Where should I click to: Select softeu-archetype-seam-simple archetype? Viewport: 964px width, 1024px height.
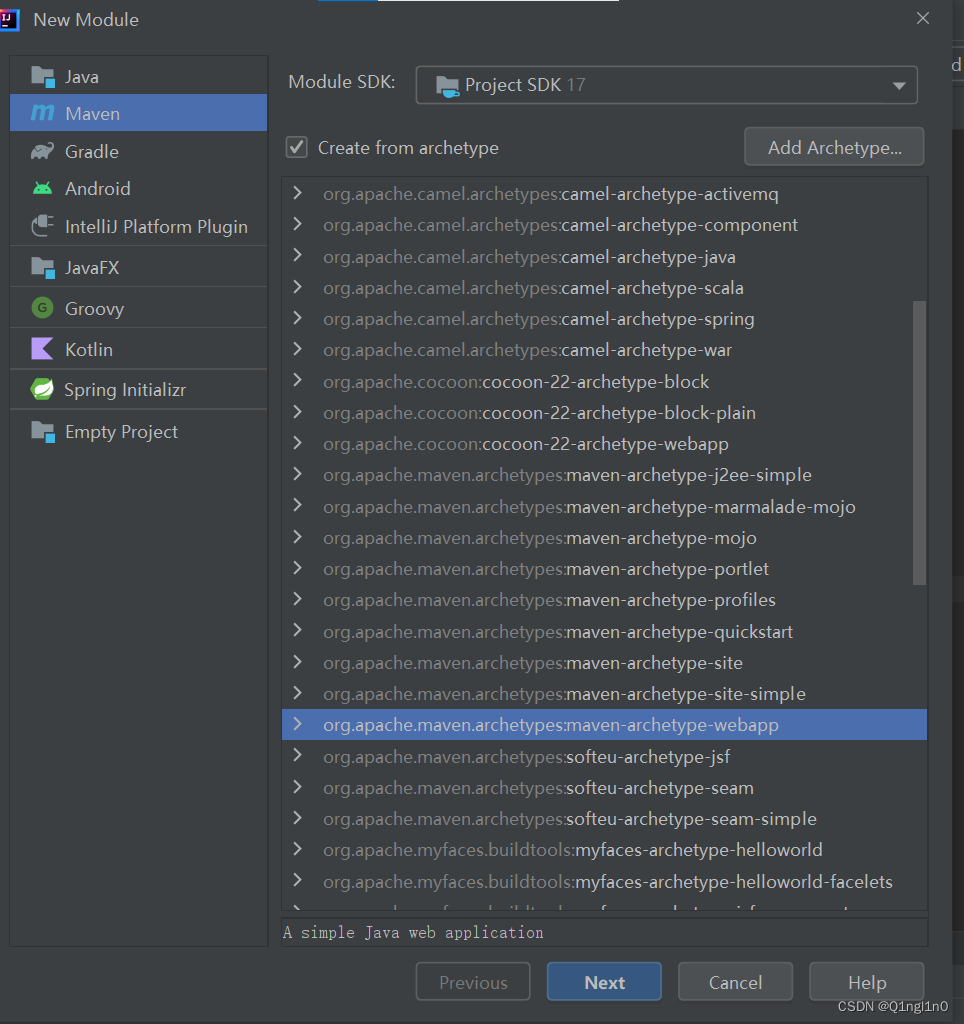click(604, 818)
